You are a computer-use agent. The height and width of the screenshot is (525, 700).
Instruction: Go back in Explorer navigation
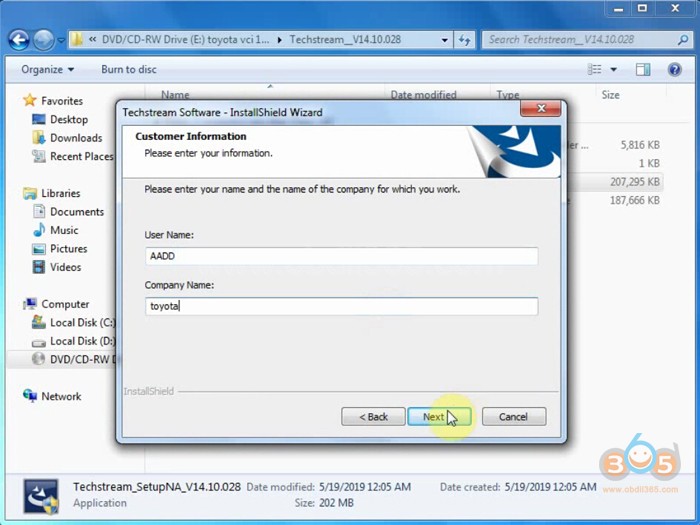tap(19, 40)
